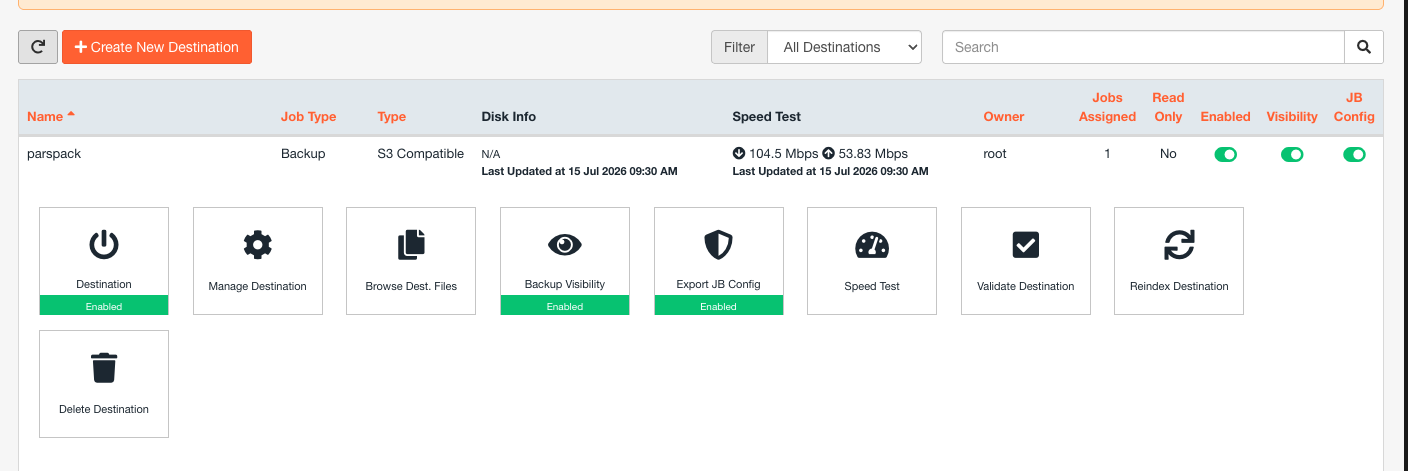Sort by JB Config column
This screenshot has width=1408, height=471.
[x=1354, y=107]
